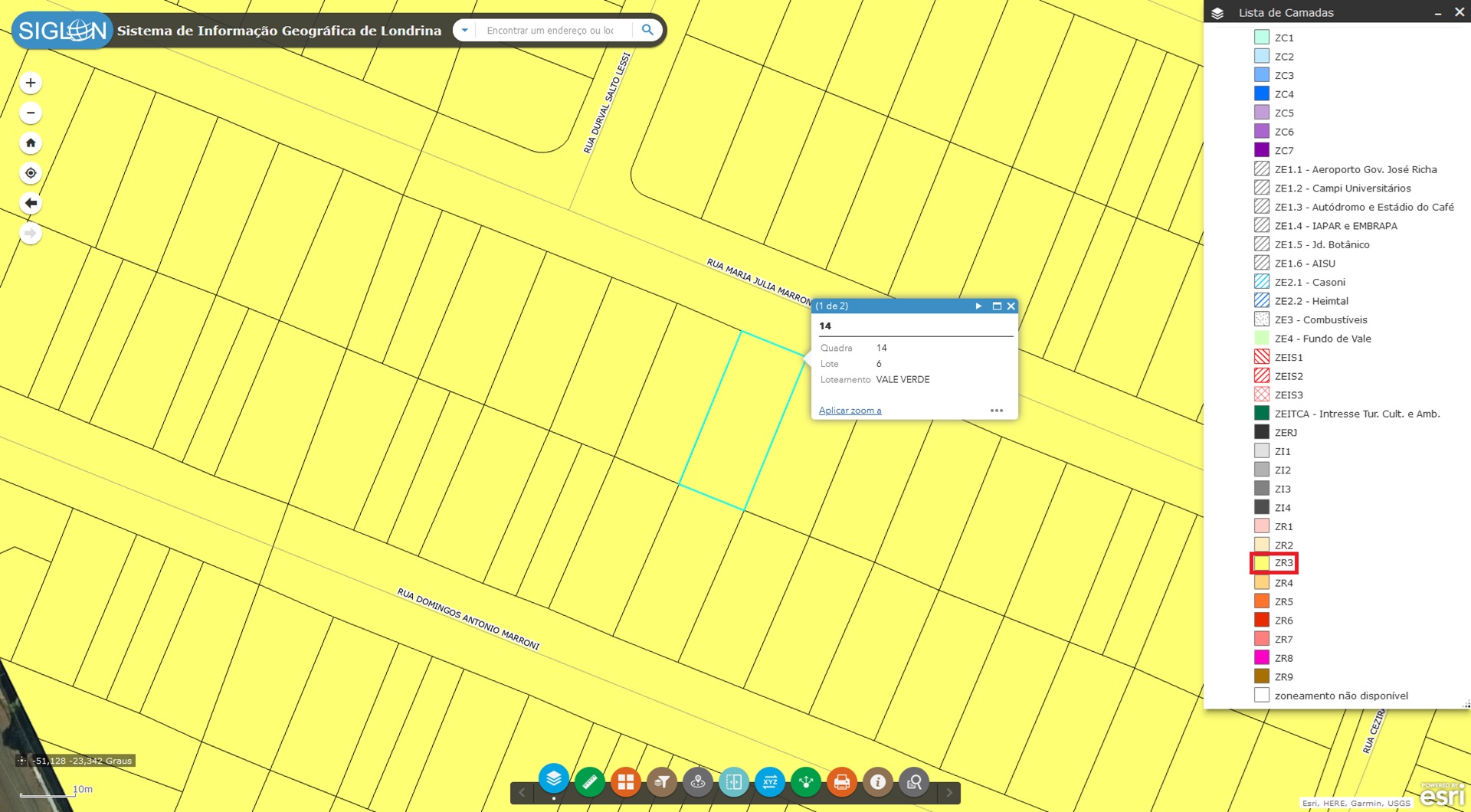The width and height of the screenshot is (1471, 812).
Task: Click the popup title 14
Action: 825,326
